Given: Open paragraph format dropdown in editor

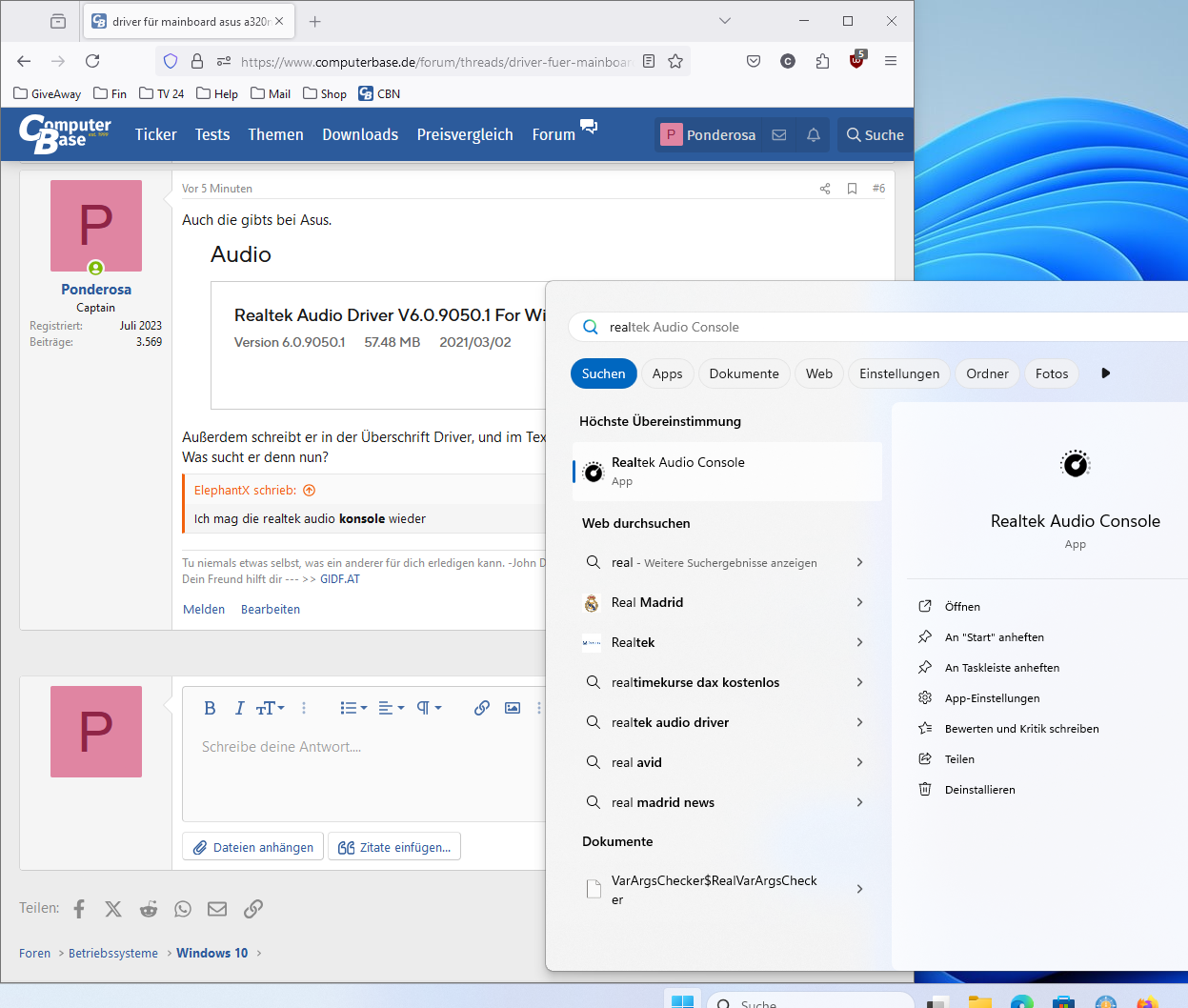Looking at the screenshot, I should click(430, 708).
